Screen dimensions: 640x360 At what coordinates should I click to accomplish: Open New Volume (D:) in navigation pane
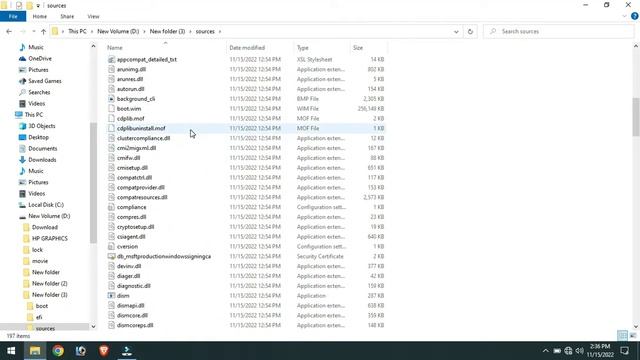(49, 216)
